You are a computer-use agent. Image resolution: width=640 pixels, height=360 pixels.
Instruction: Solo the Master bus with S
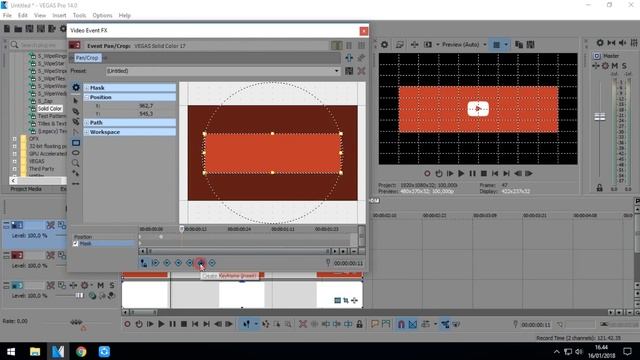coord(624,66)
